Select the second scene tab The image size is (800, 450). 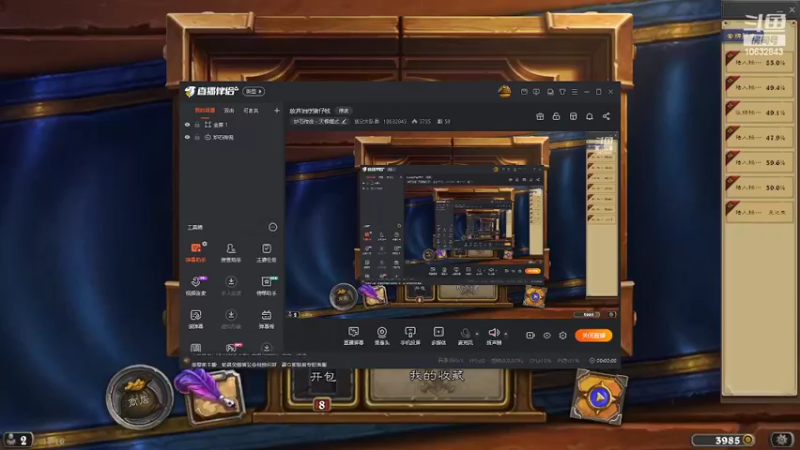pos(229,110)
